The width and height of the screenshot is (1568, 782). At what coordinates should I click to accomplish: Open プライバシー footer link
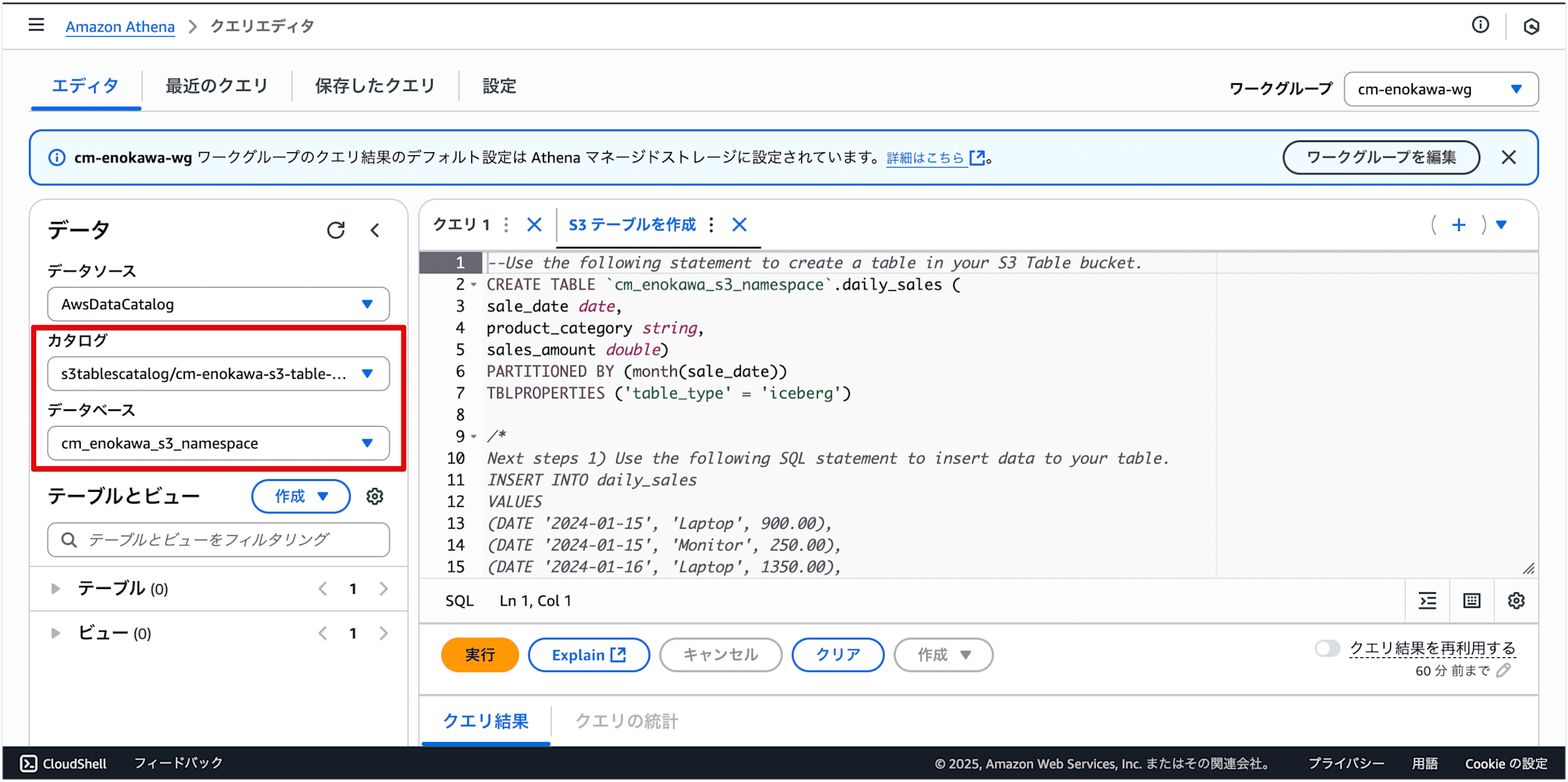1346,764
